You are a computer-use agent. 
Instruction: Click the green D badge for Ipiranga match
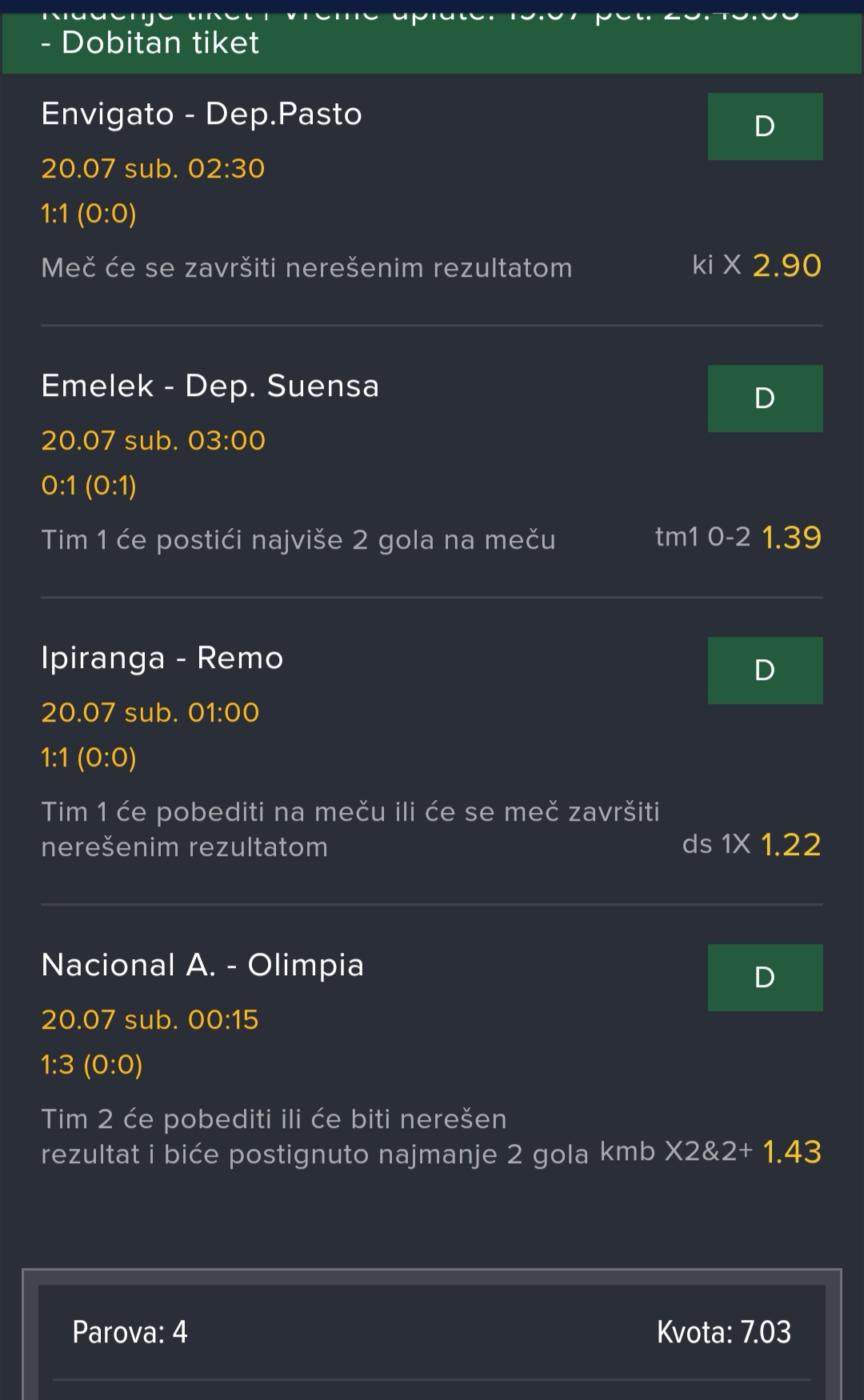pos(765,670)
